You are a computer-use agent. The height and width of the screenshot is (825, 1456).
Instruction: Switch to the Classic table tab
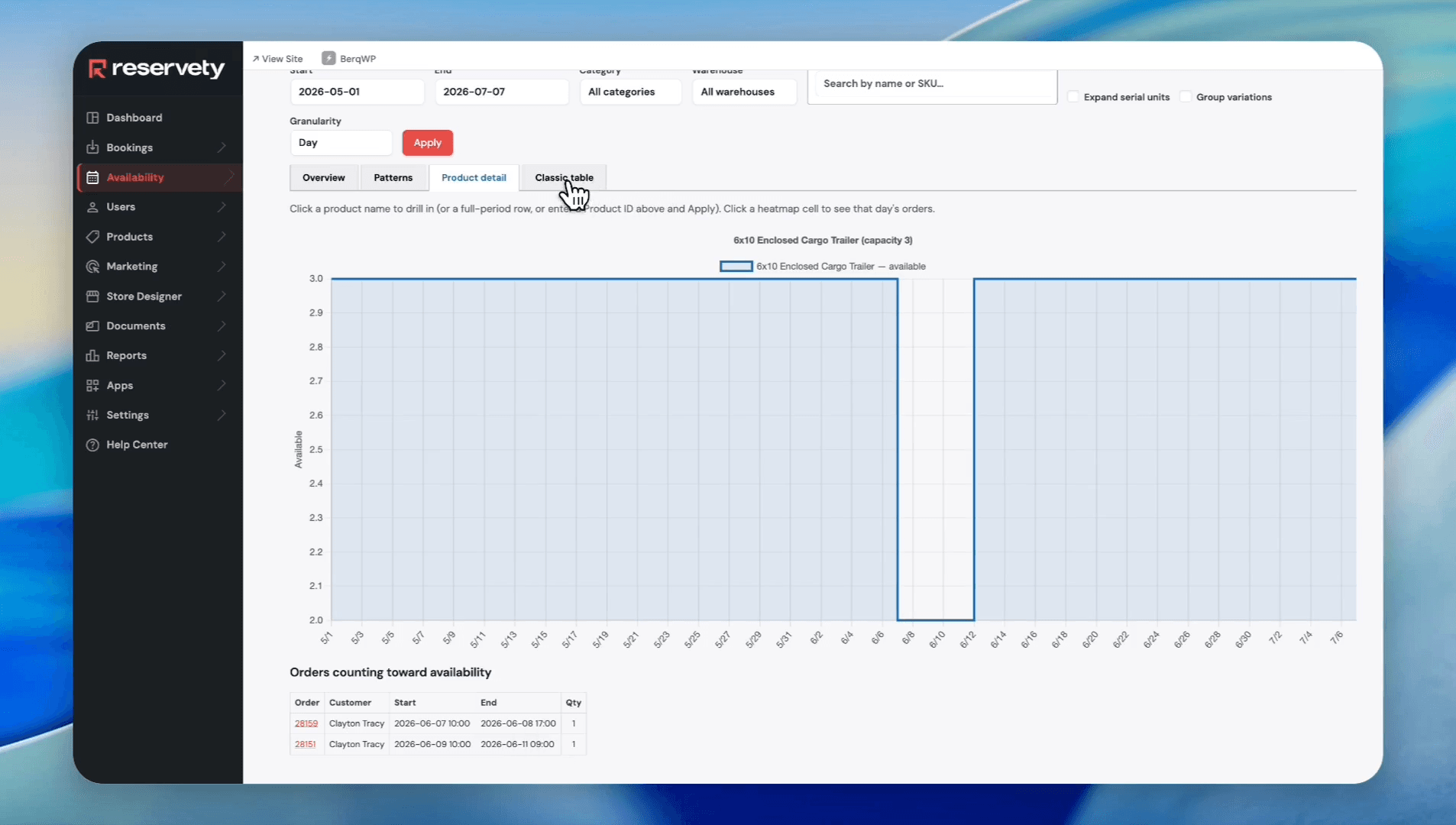point(564,178)
